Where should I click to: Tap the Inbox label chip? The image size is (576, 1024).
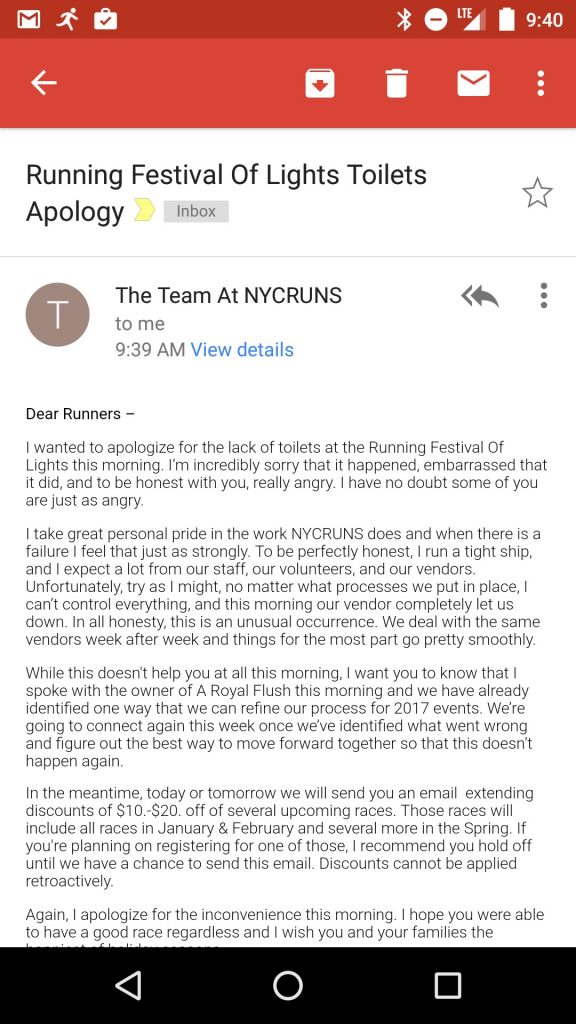(x=196, y=211)
